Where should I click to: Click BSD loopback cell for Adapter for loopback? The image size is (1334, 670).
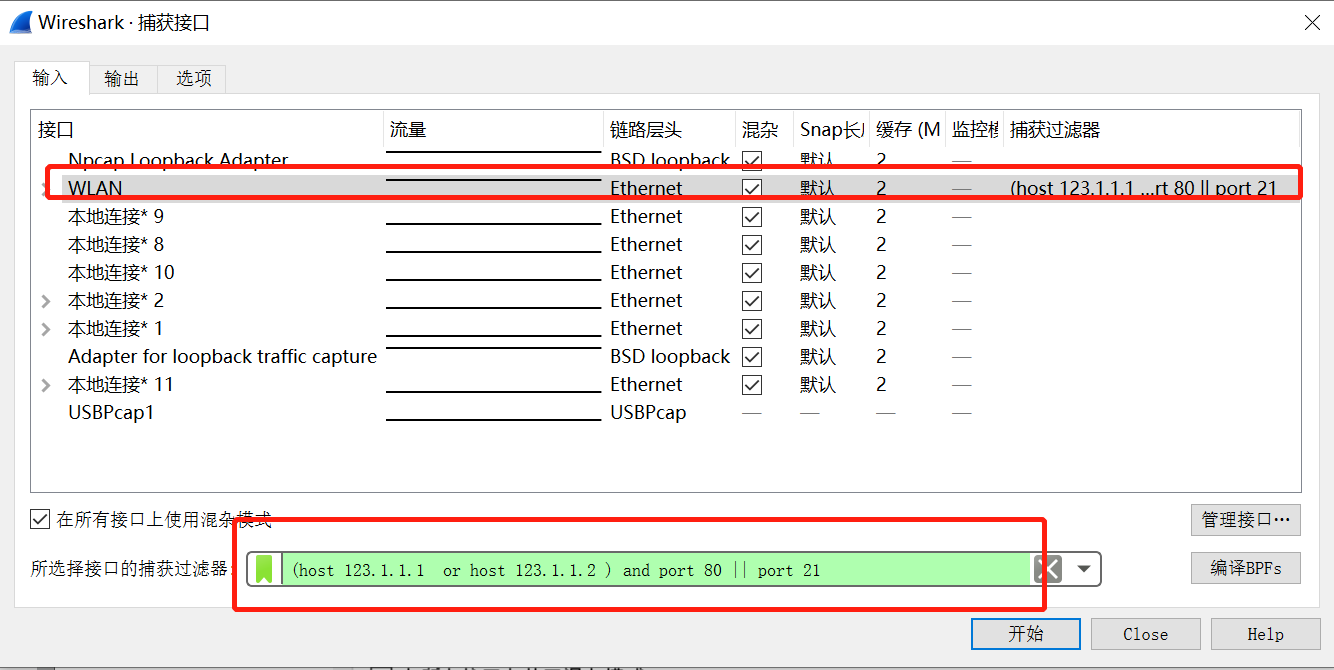point(670,356)
